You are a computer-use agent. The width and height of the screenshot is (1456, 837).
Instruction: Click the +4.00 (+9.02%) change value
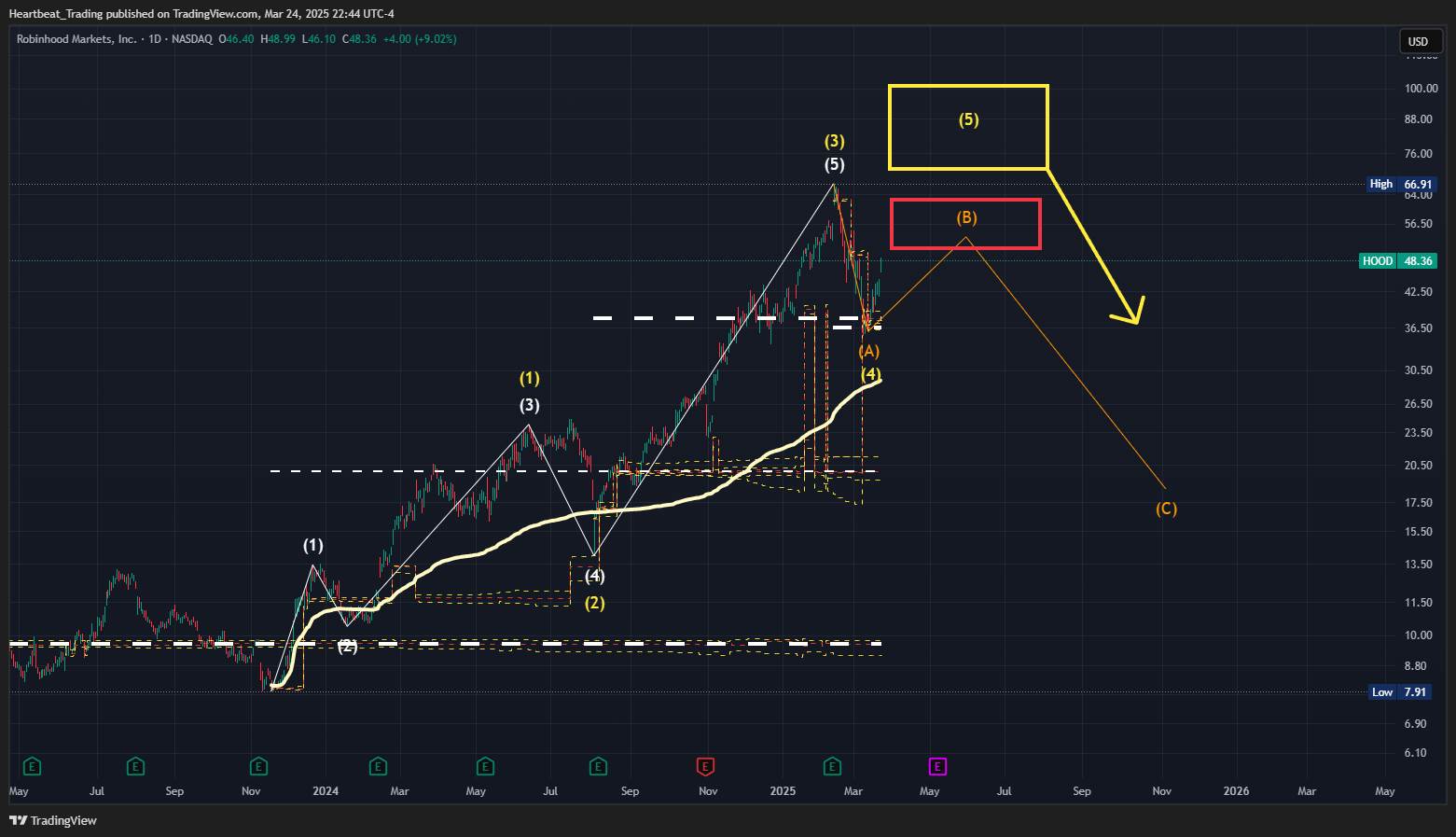(420, 39)
